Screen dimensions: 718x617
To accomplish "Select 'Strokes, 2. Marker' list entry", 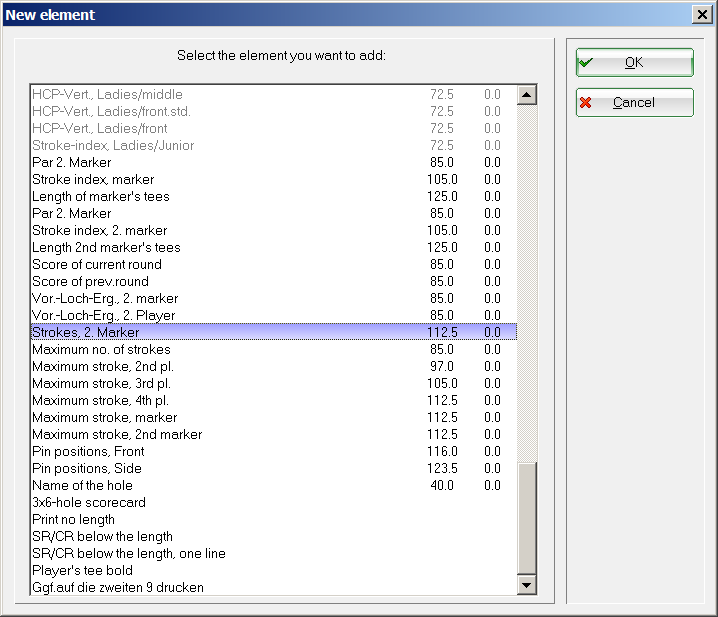I will (86, 332).
